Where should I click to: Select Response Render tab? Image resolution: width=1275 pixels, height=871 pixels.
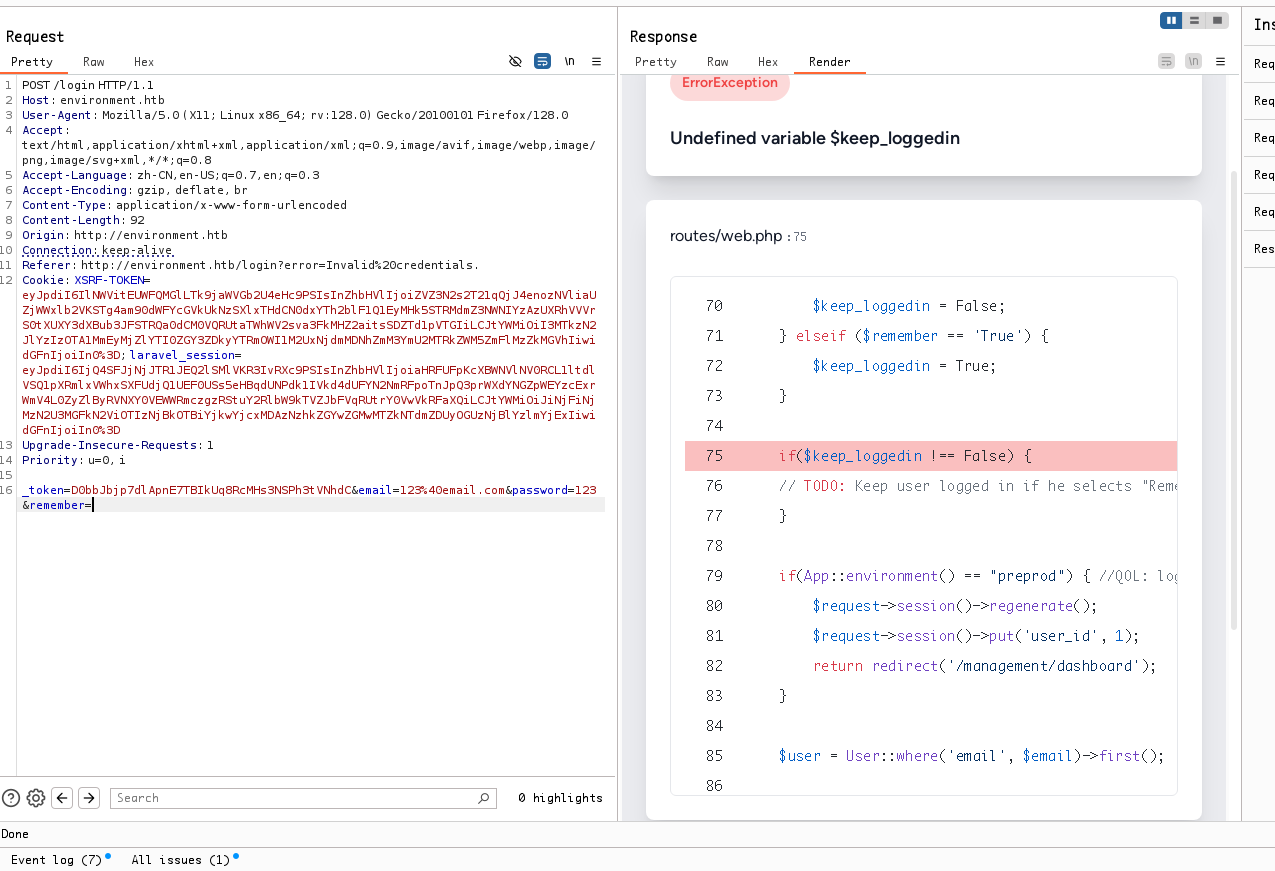click(x=830, y=62)
